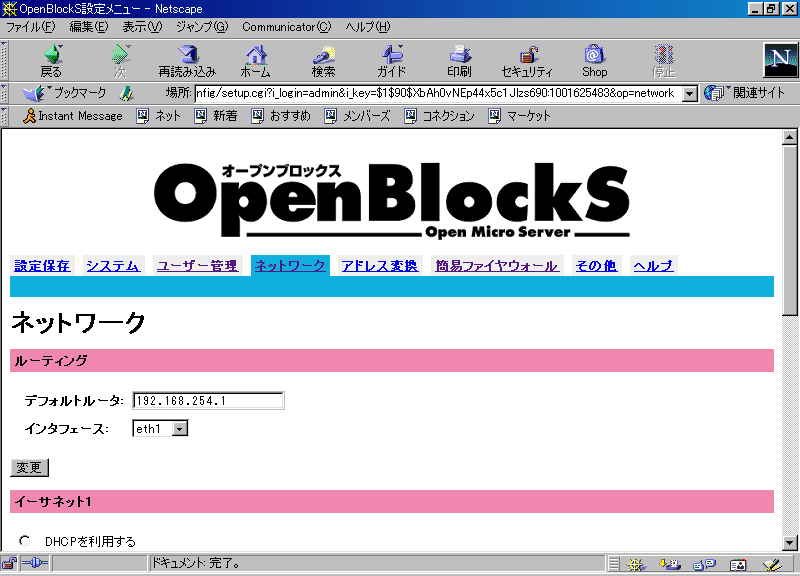Click the Forward (次) toolbar icon
This screenshot has height=576, width=800.
(120, 61)
